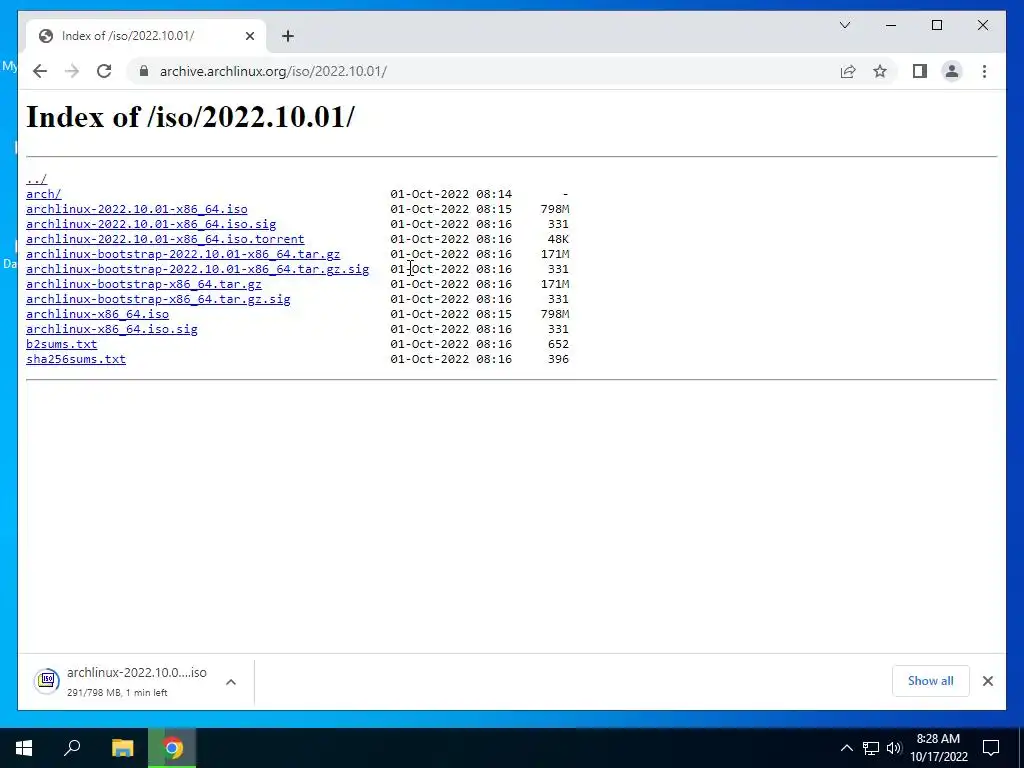This screenshot has height=768, width=1024.
Task: Click the Chrome icon in the taskbar
Action: [x=172, y=748]
